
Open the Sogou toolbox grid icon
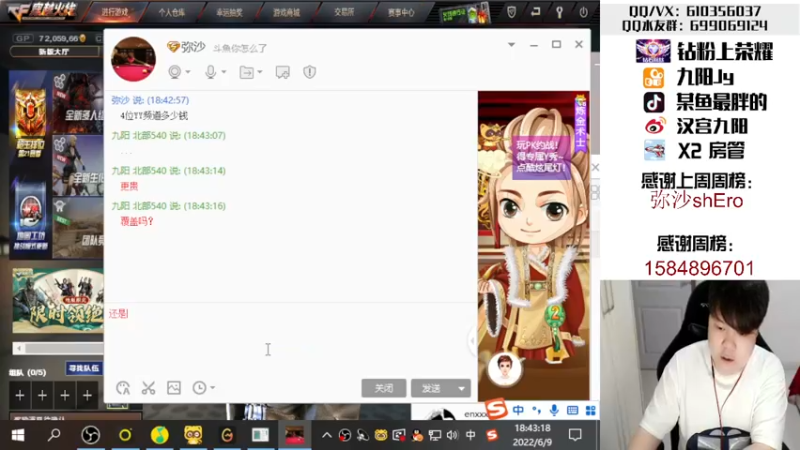(591, 410)
